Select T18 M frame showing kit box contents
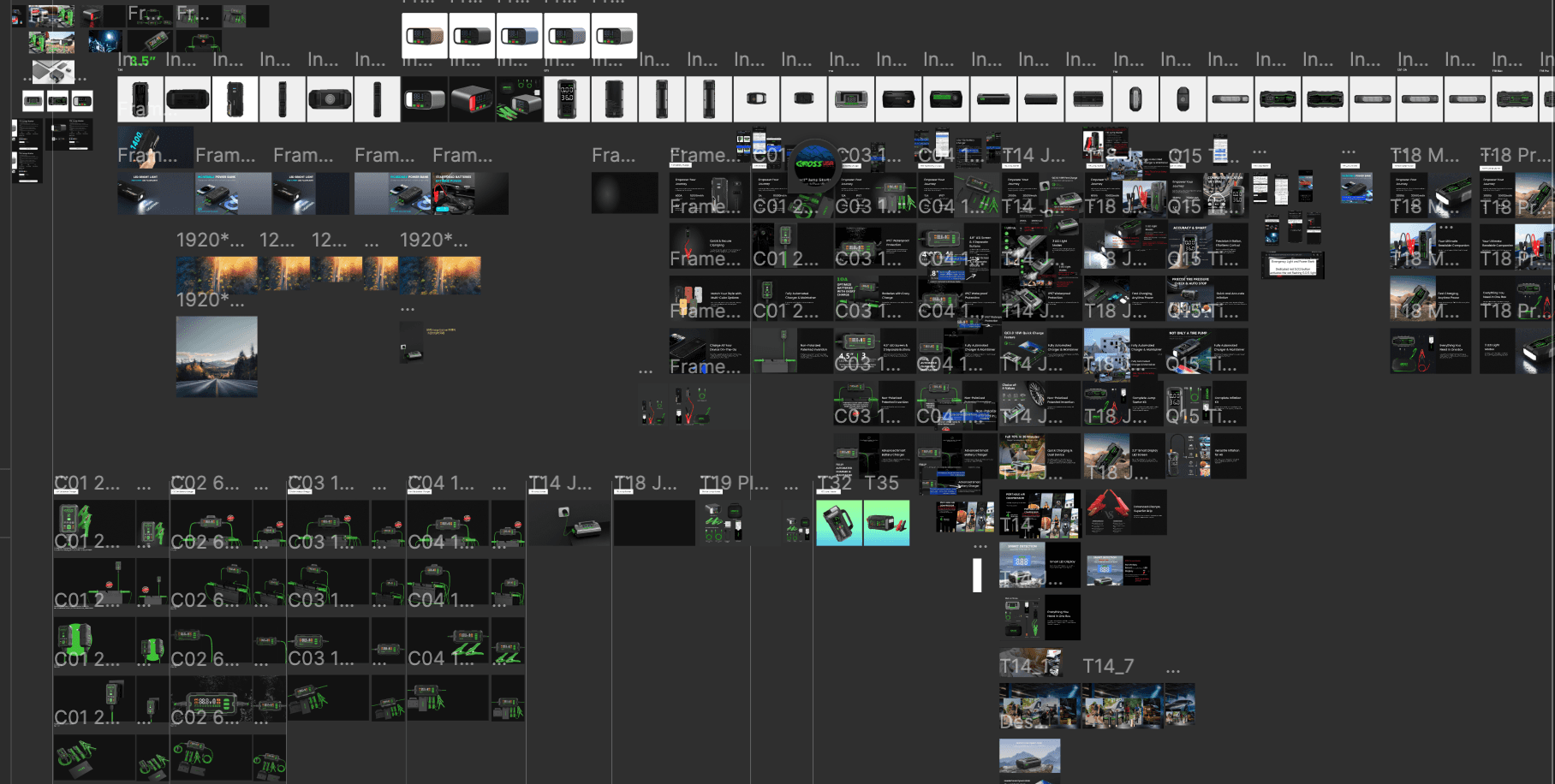Image resolution: width=1555 pixels, height=784 pixels. 1430,351
